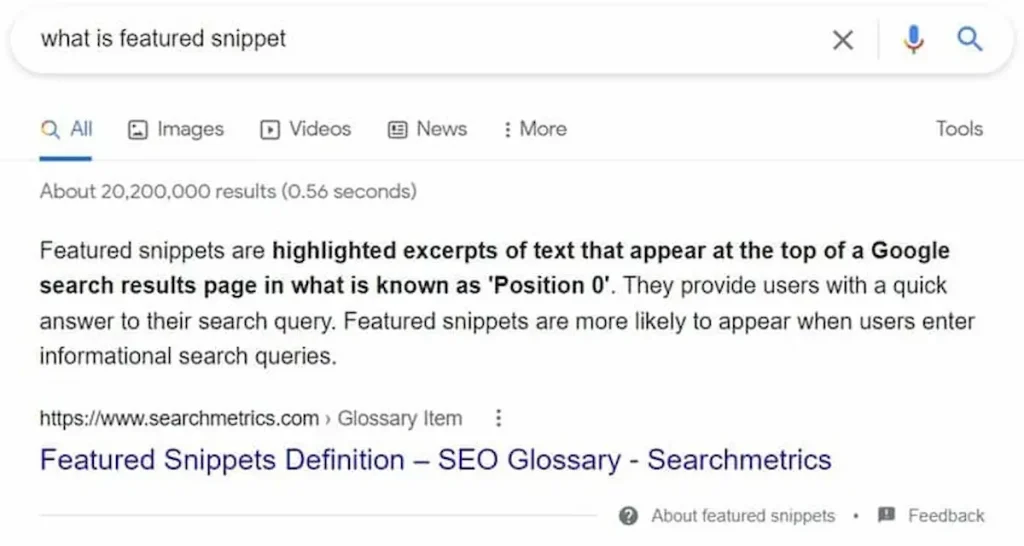Click the Glossary Item breadcrumb text
The height and width of the screenshot is (546, 1024).
[x=400, y=419]
